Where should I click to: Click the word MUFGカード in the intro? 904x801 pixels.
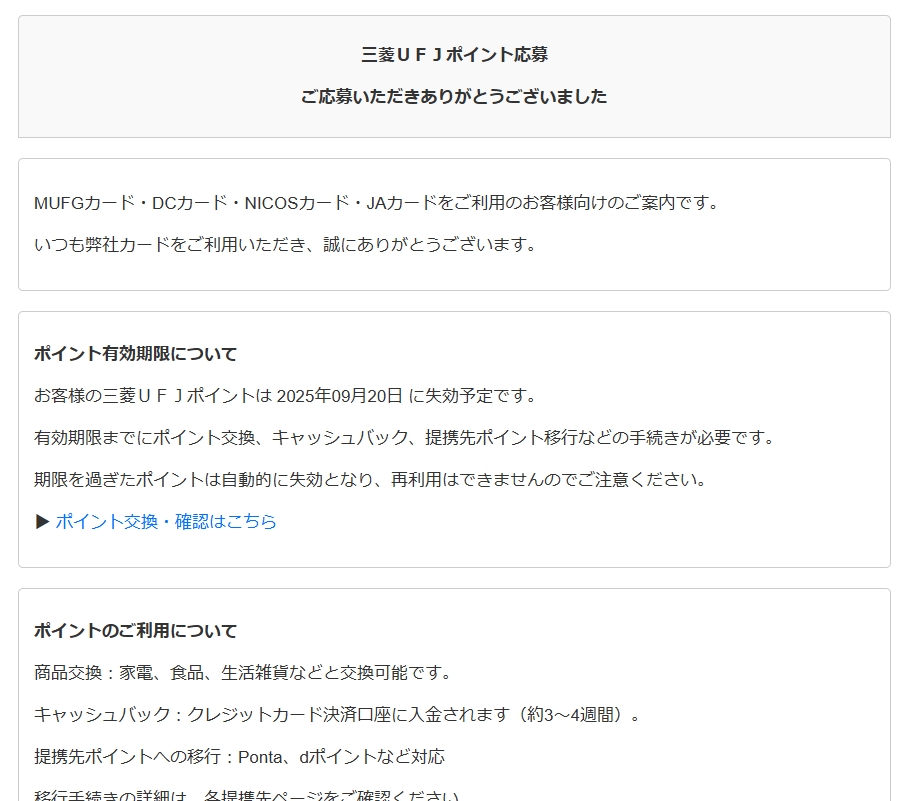click(x=84, y=203)
